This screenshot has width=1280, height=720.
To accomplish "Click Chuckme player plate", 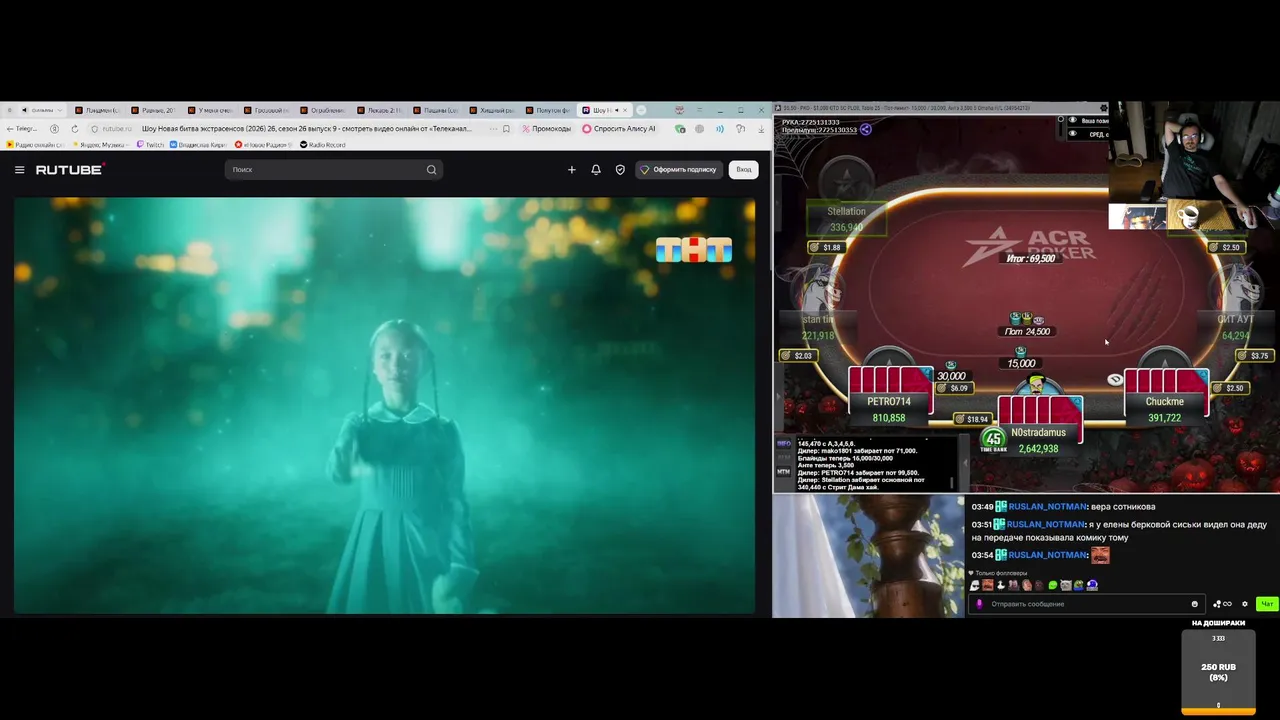I will pos(1165,409).
